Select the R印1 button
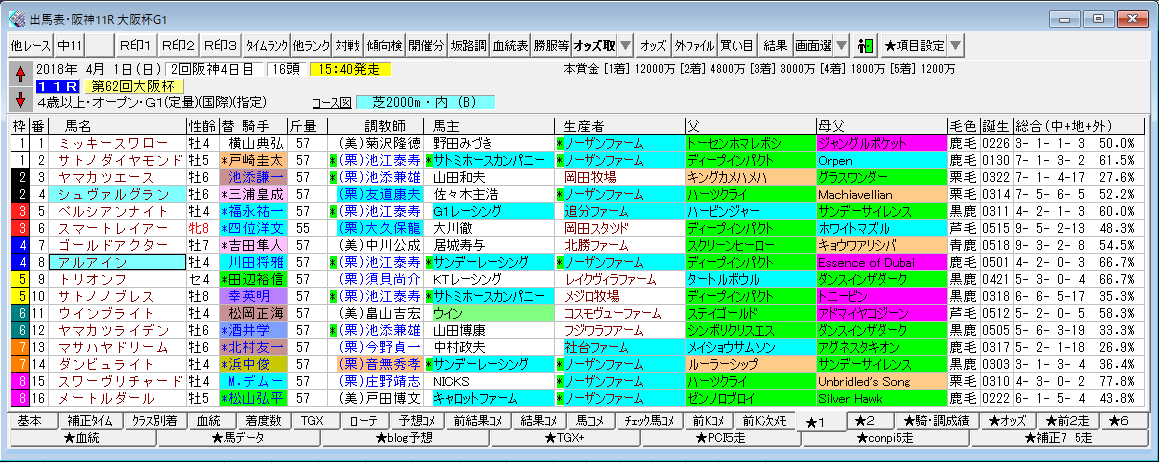 (135, 46)
